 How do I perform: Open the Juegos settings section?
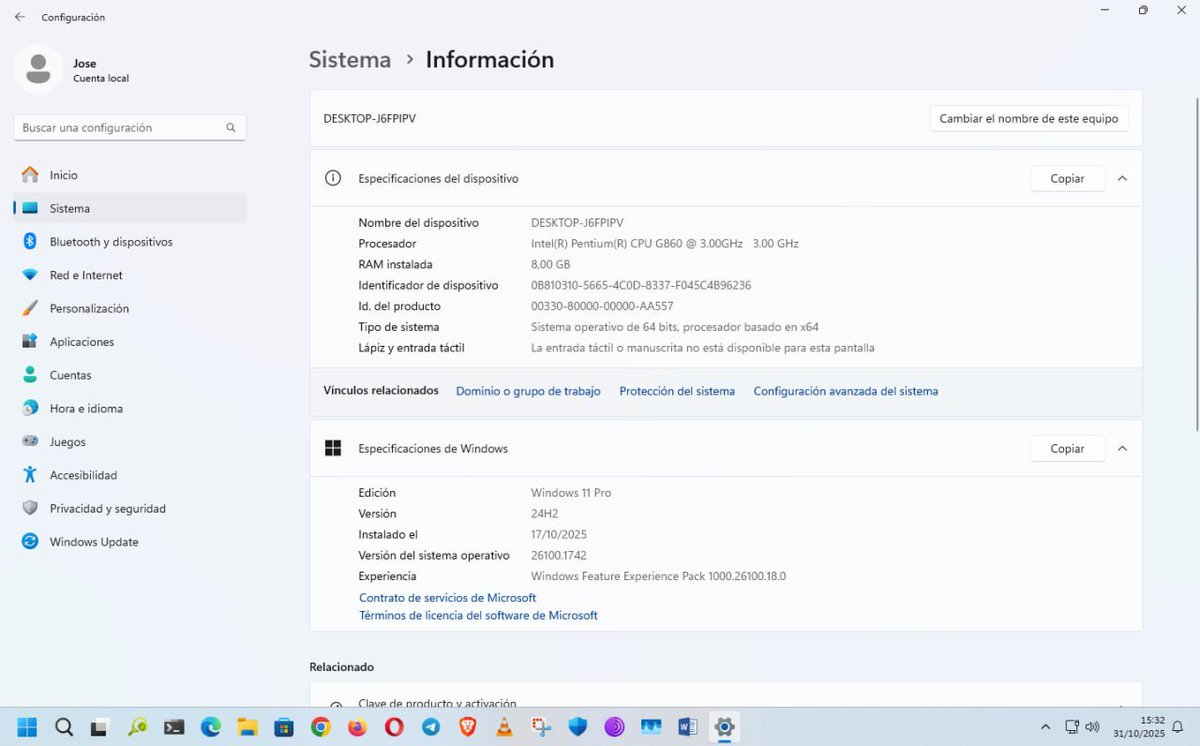68,441
